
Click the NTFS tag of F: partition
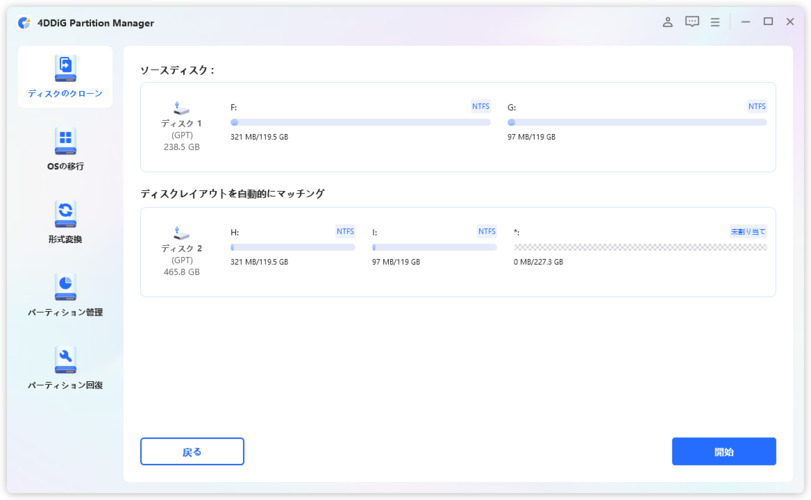pos(480,107)
